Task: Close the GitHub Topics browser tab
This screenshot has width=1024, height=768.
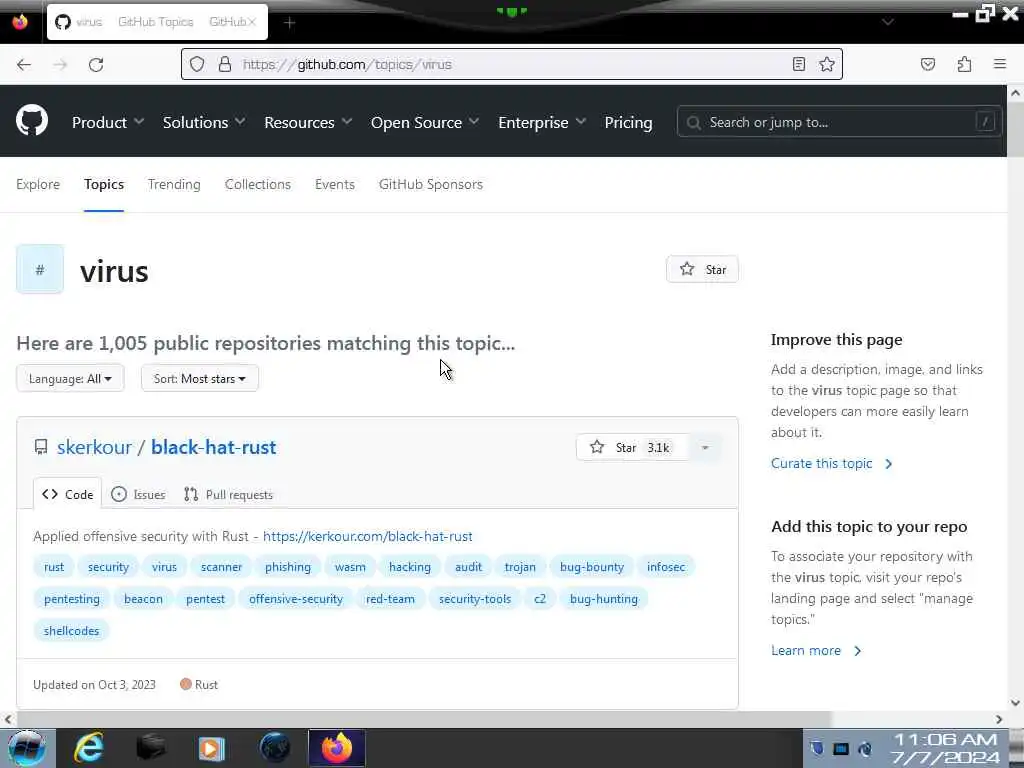Action: (253, 22)
